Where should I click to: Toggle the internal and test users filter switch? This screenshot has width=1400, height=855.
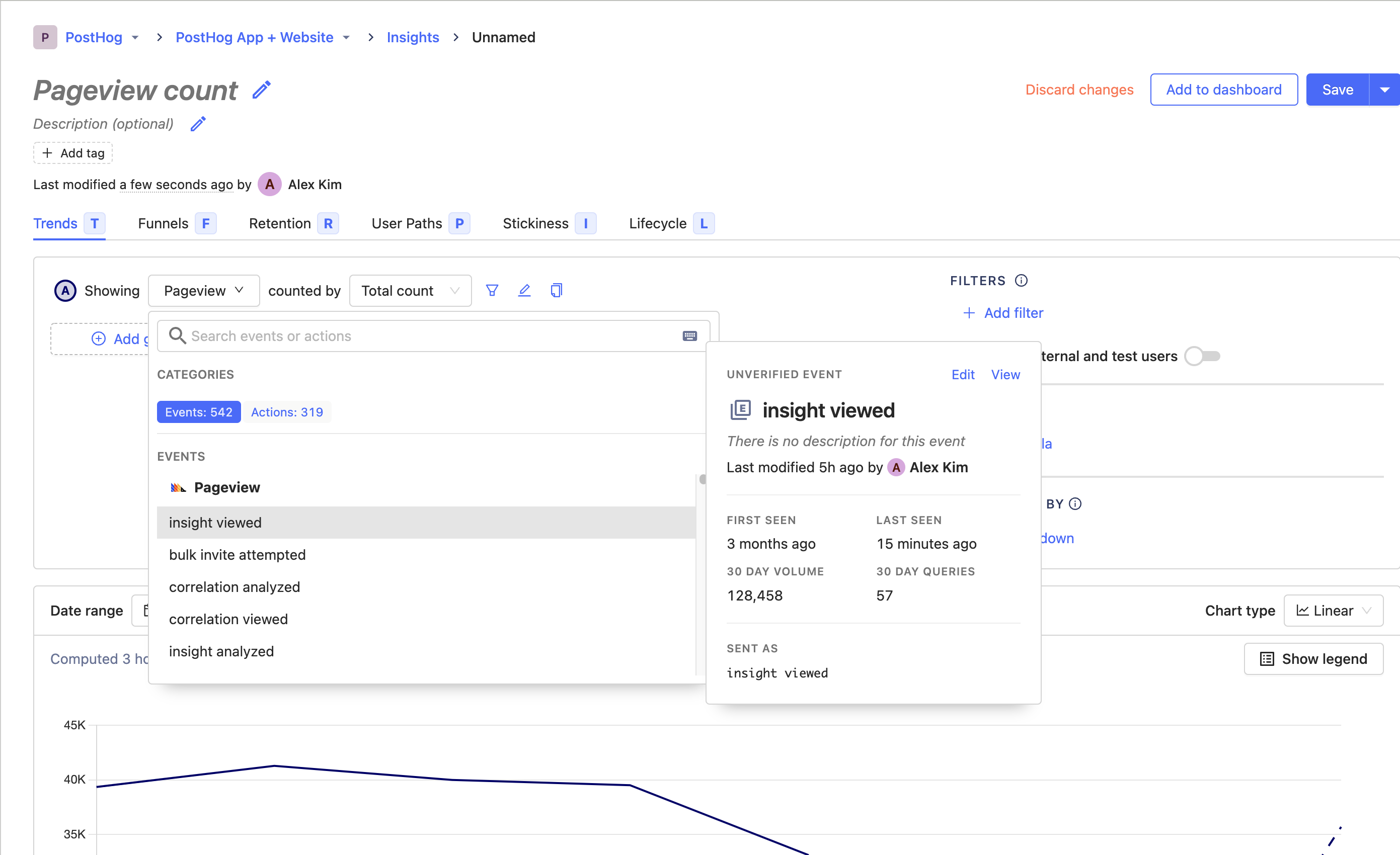pyautogui.click(x=1202, y=356)
